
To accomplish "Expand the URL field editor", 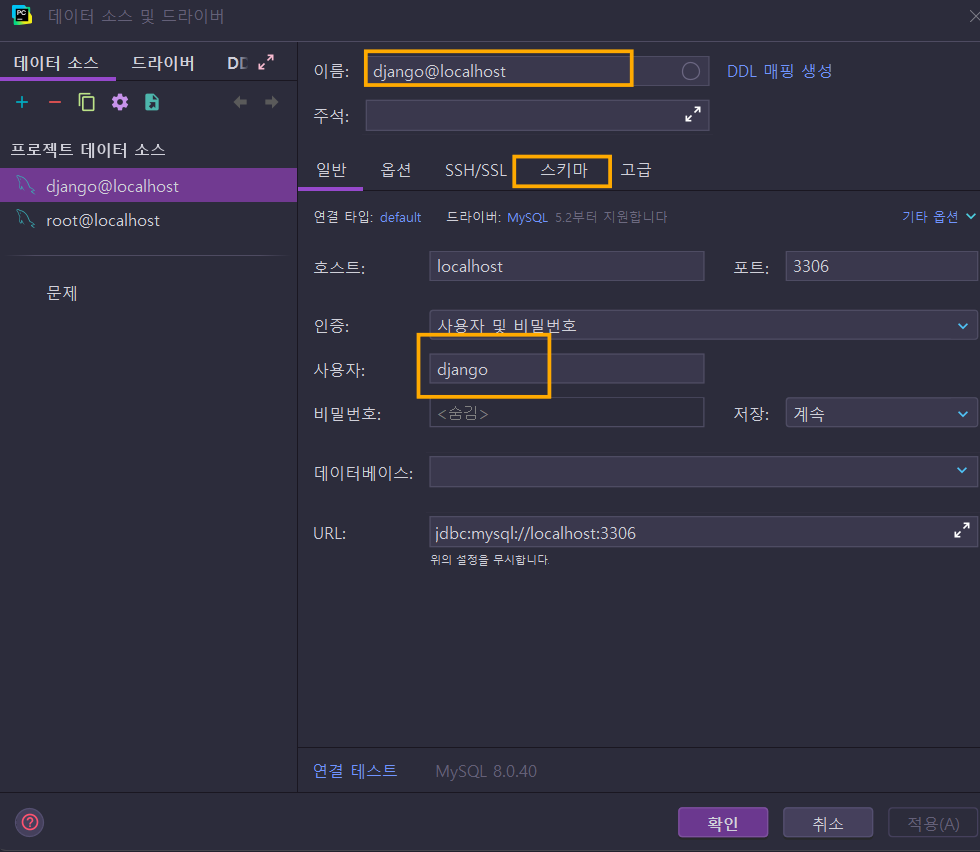I will click(x=962, y=531).
